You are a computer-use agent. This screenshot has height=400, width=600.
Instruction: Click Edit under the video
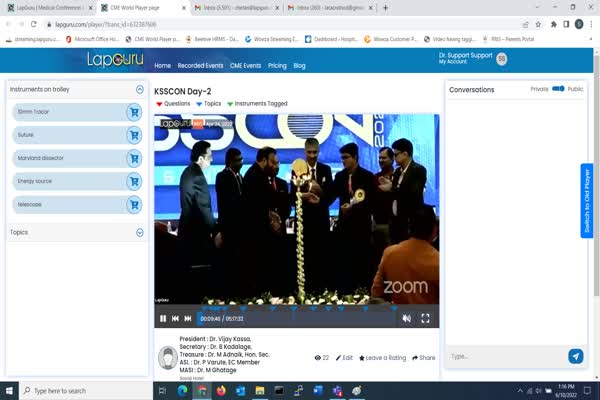344,358
